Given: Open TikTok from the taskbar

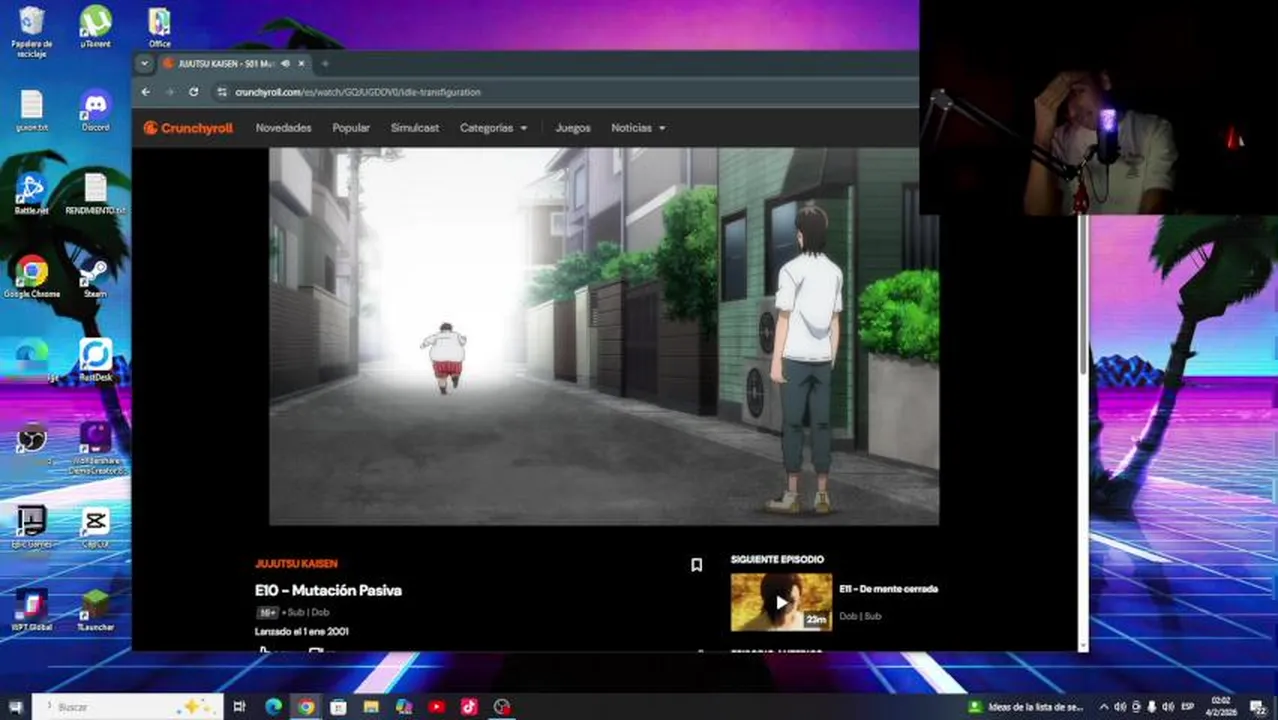Looking at the screenshot, I should point(469,707).
